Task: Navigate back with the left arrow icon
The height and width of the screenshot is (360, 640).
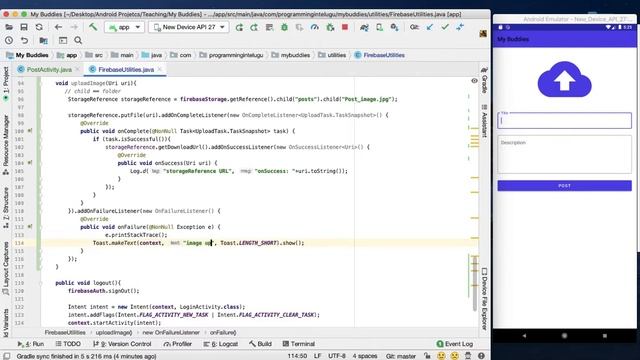Action: 58,27
